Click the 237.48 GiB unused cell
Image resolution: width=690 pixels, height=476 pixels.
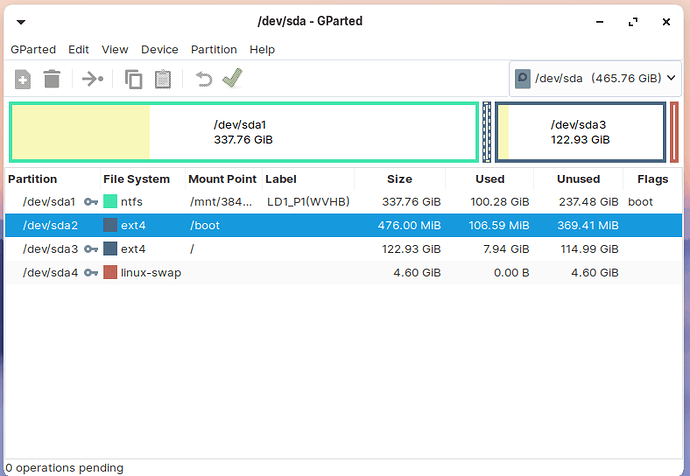(x=589, y=202)
